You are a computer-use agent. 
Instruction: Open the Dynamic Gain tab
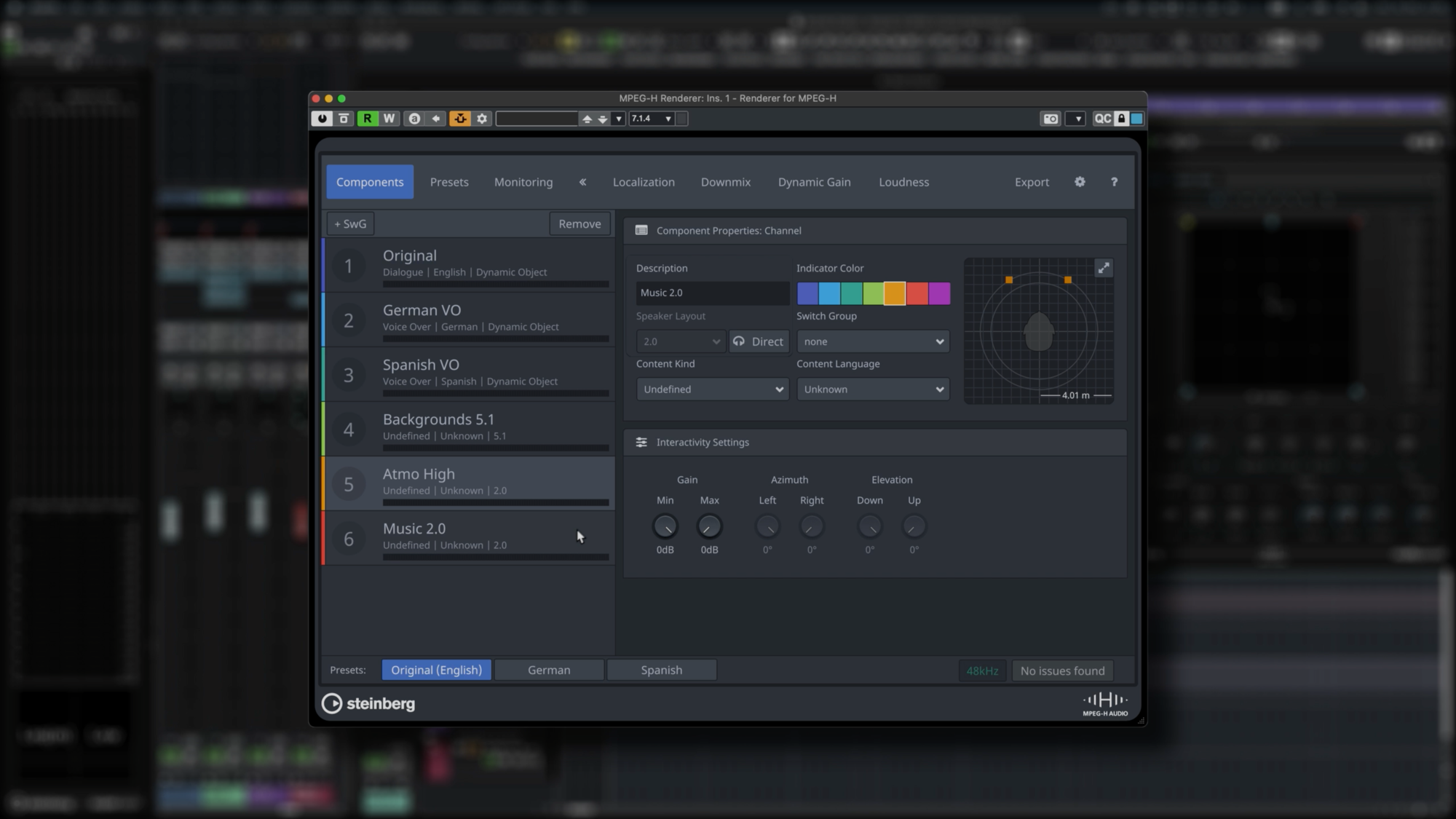coord(814,182)
